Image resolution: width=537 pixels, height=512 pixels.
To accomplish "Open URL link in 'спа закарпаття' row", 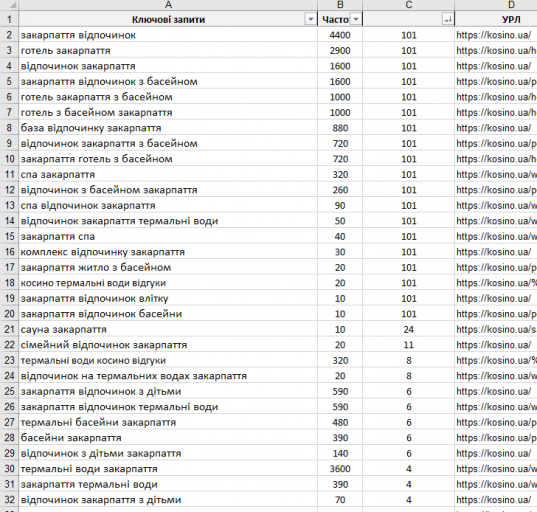I will pos(496,175).
